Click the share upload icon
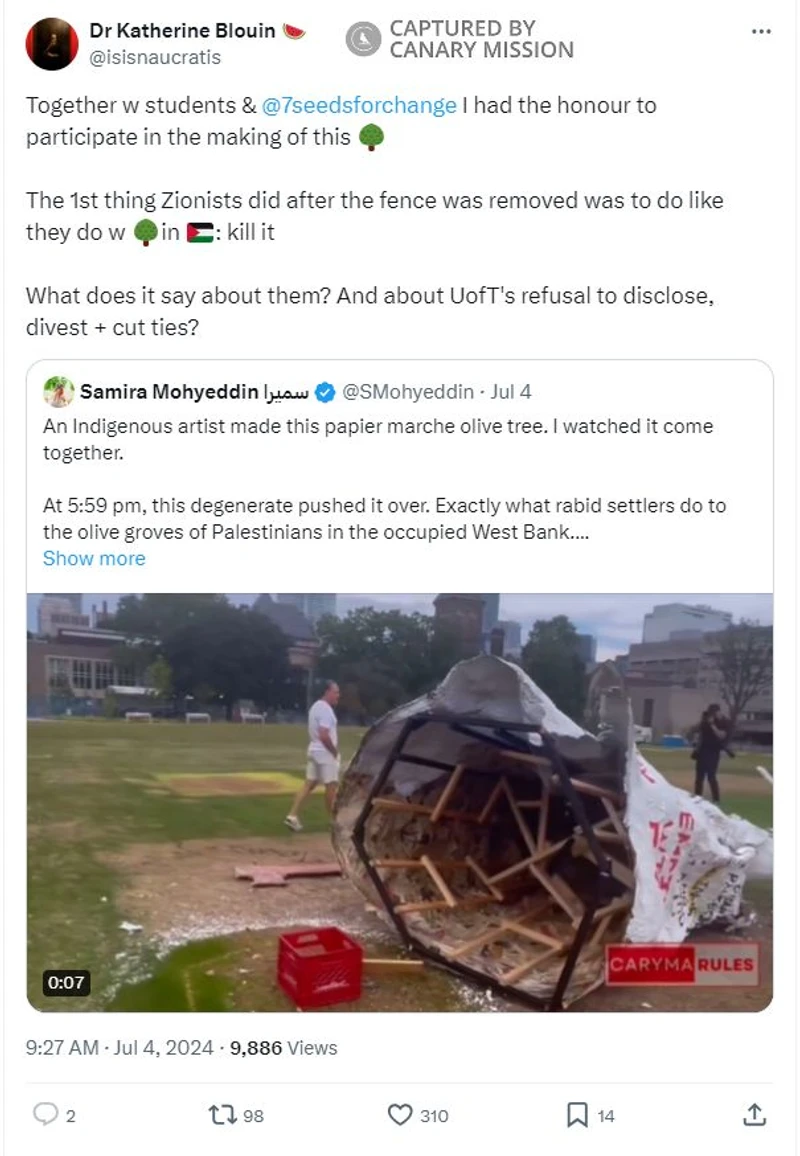The image size is (800, 1156). (755, 1115)
